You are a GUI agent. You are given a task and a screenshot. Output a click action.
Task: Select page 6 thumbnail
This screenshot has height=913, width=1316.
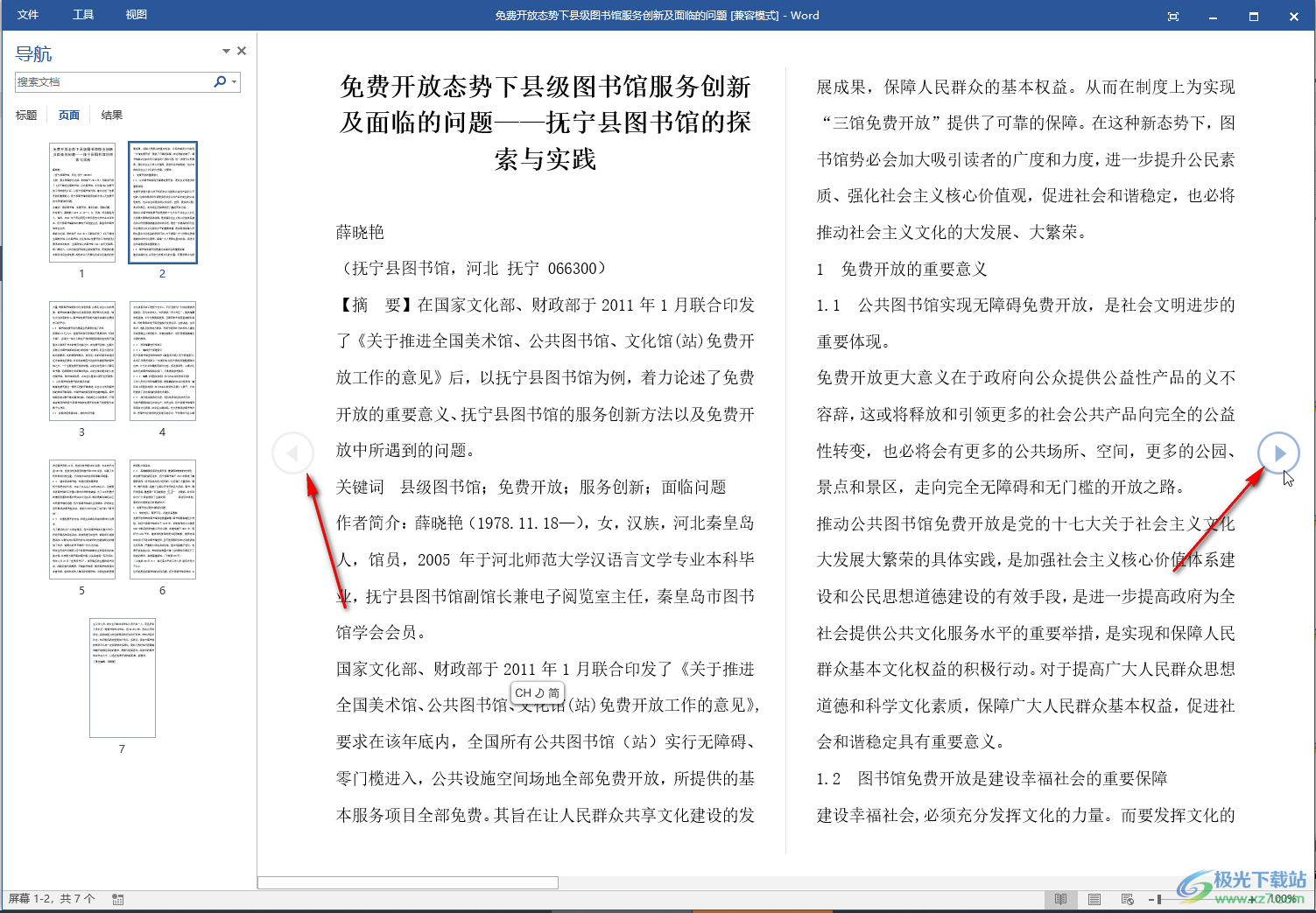coord(163,519)
